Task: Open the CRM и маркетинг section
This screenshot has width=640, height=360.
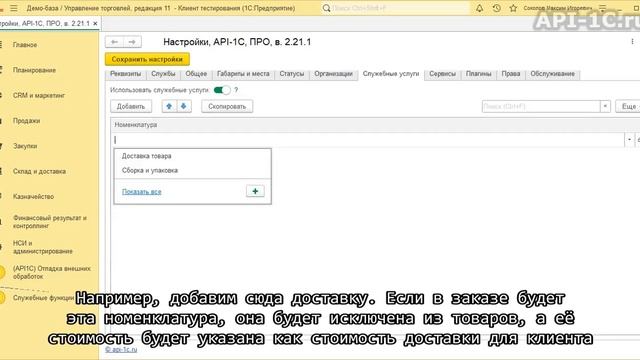Action: click(39, 96)
